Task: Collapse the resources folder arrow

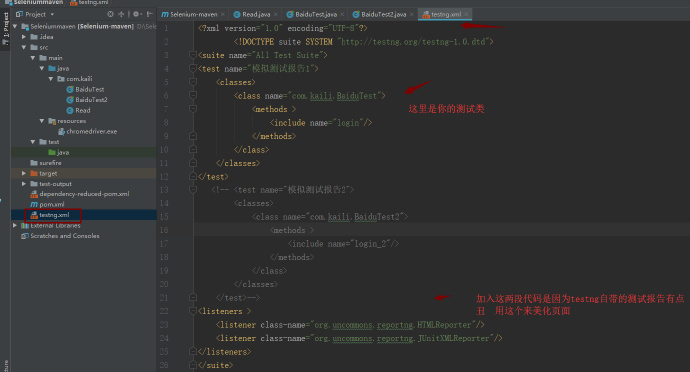Action: [42, 121]
